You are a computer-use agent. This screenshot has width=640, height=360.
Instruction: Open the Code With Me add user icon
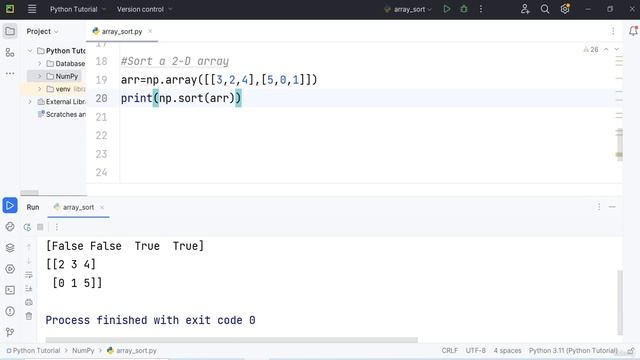525,9
